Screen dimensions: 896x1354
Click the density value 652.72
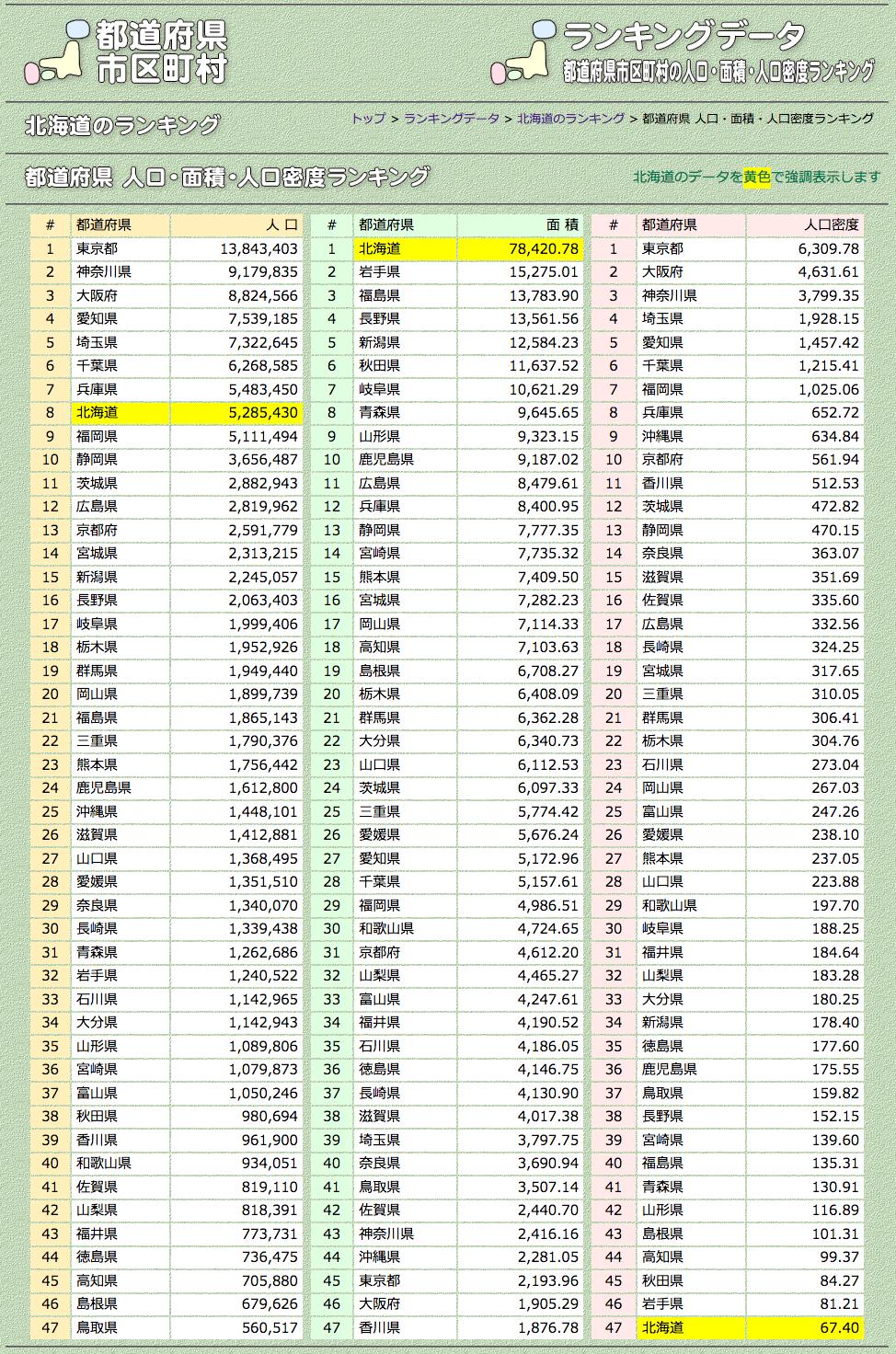(835, 412)
